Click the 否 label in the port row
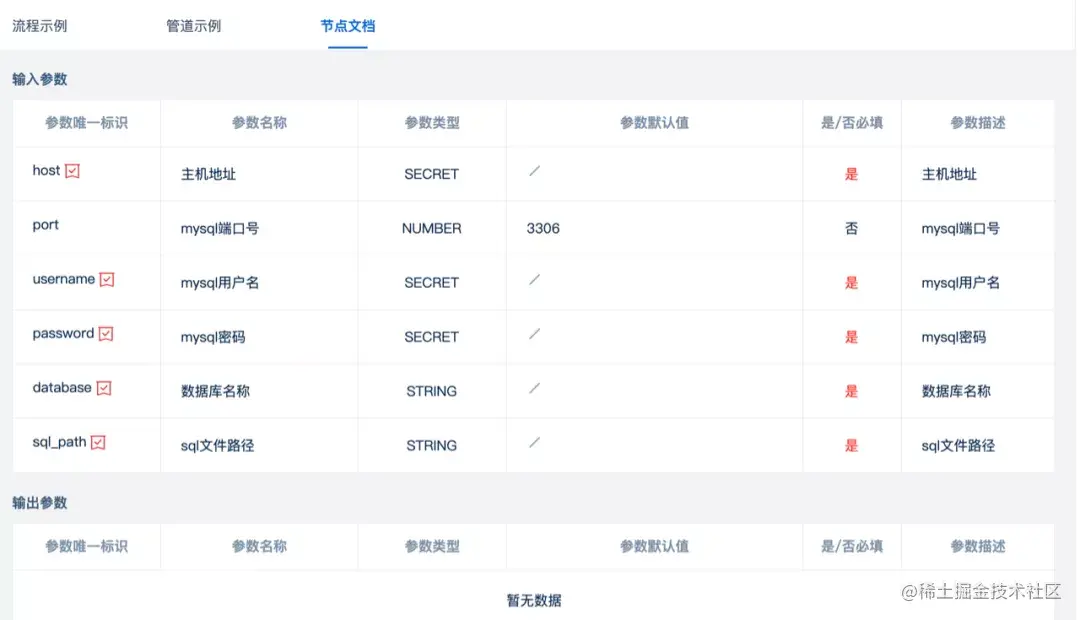Image resolution: width=1080 pixels, height=620 pixels. pyautogui.click(x=851, y=228)
